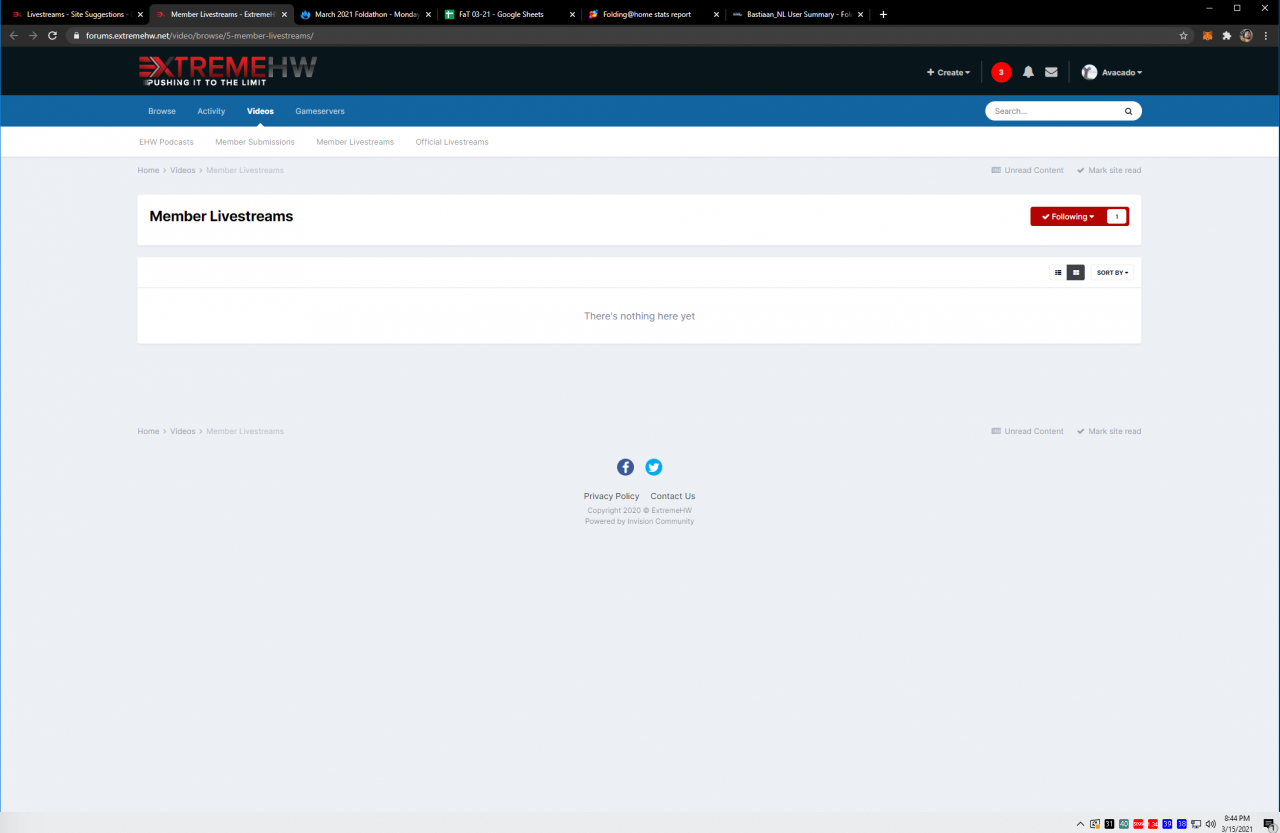
Task: Click the Mark site read link
Action: point(1109,170)
